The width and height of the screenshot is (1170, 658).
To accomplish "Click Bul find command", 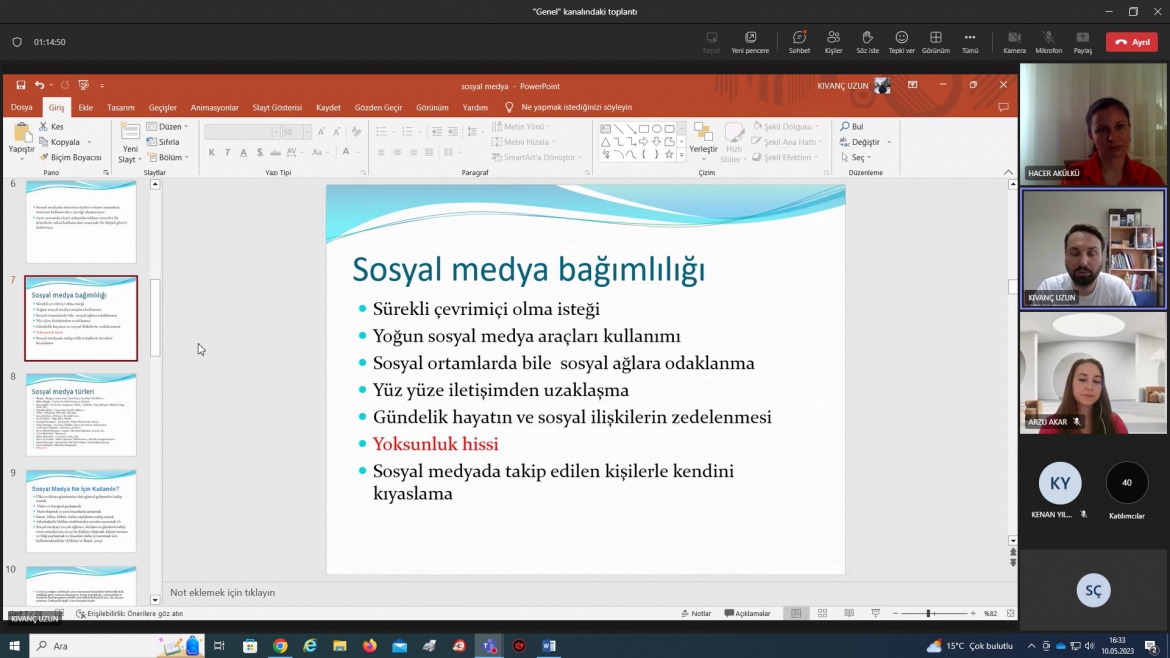I will [851, 127].
